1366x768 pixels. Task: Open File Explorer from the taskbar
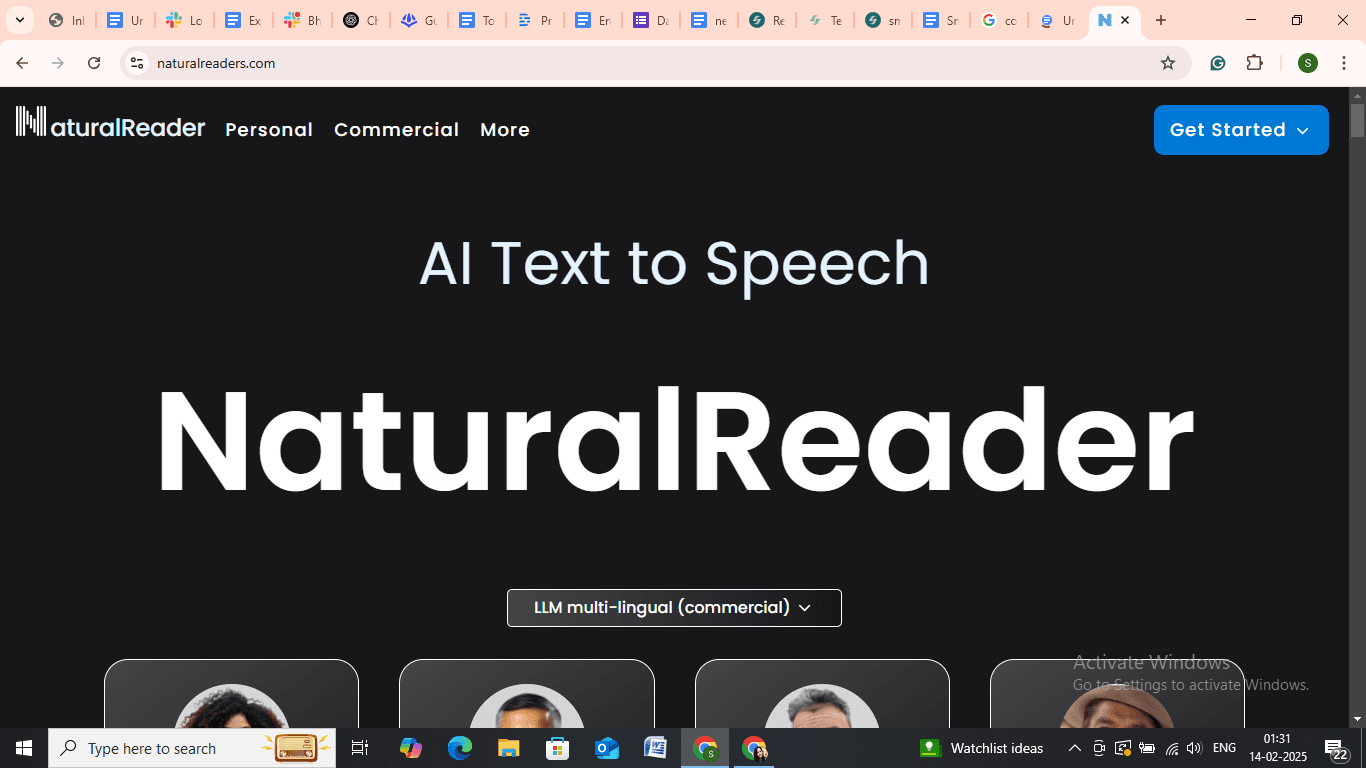(x=509, y=748)
